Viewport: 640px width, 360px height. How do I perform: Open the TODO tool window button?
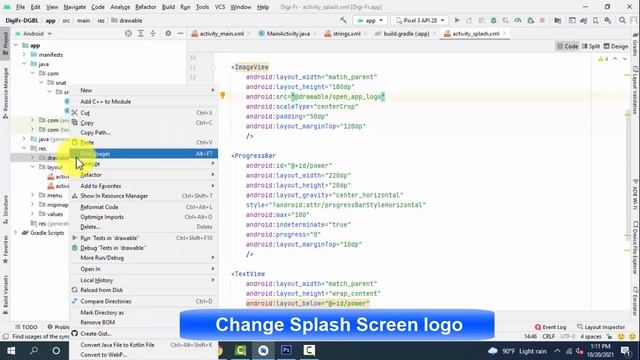coord(27,327)
